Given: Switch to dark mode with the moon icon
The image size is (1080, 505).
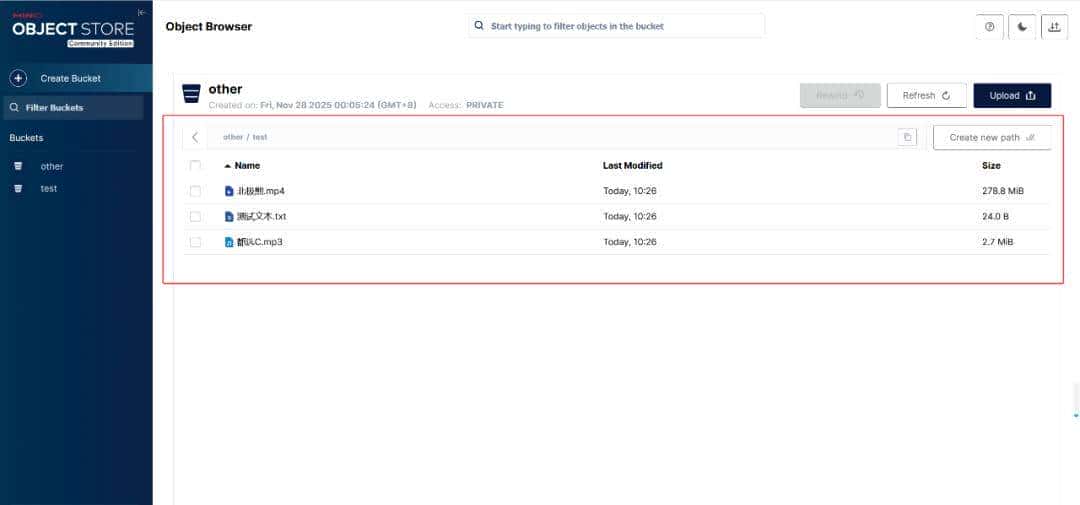Looking at the screenshot, I should click(x=1022, y=27).
